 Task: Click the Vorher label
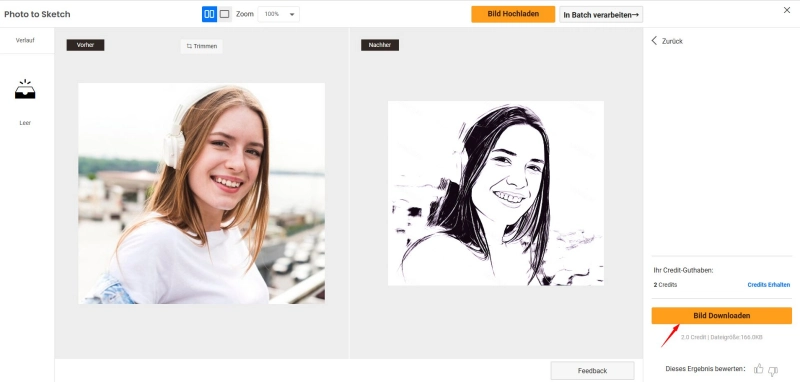click(85, 45)
